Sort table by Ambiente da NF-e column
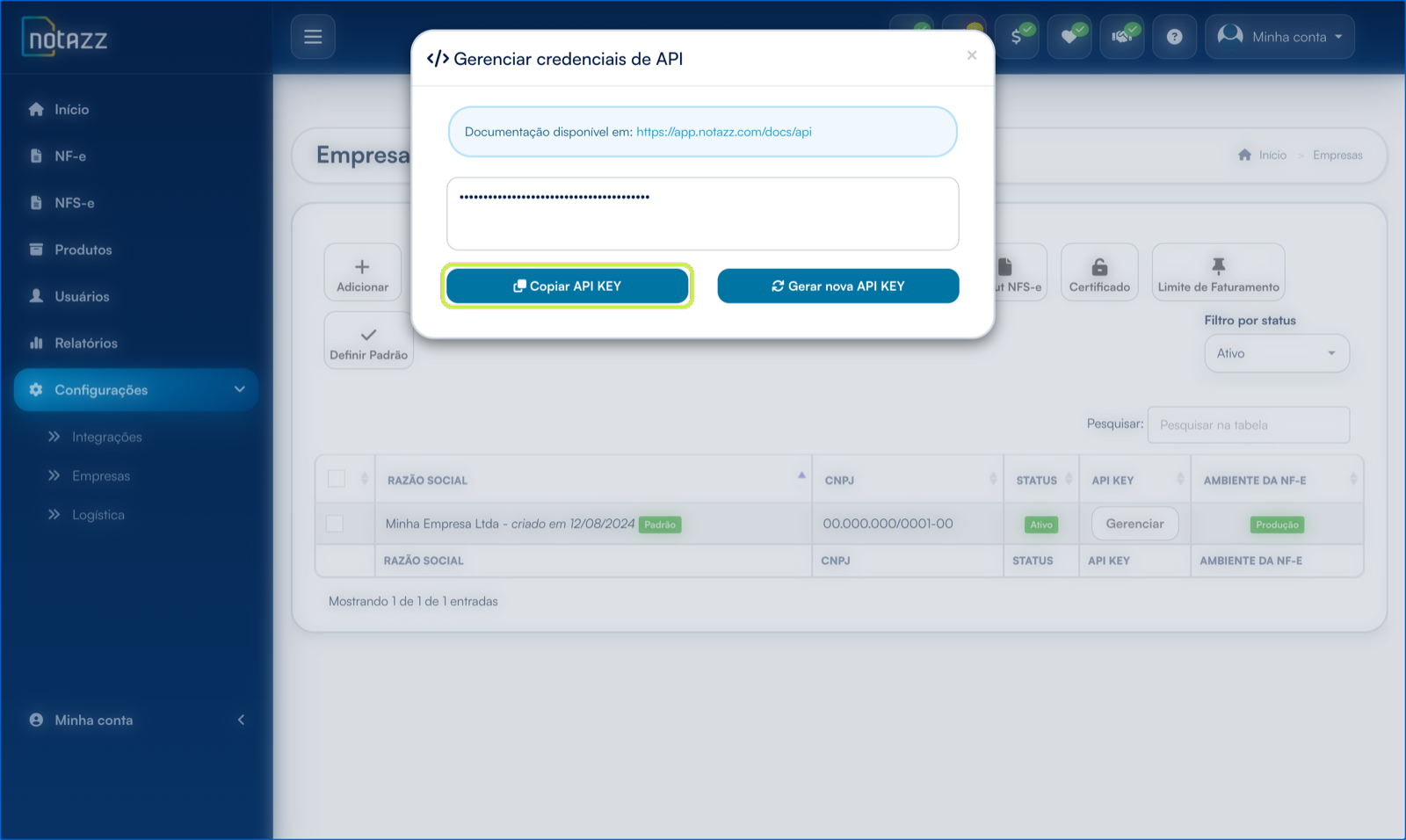The image size is (1406, 840). click(x=1277, y=480)
